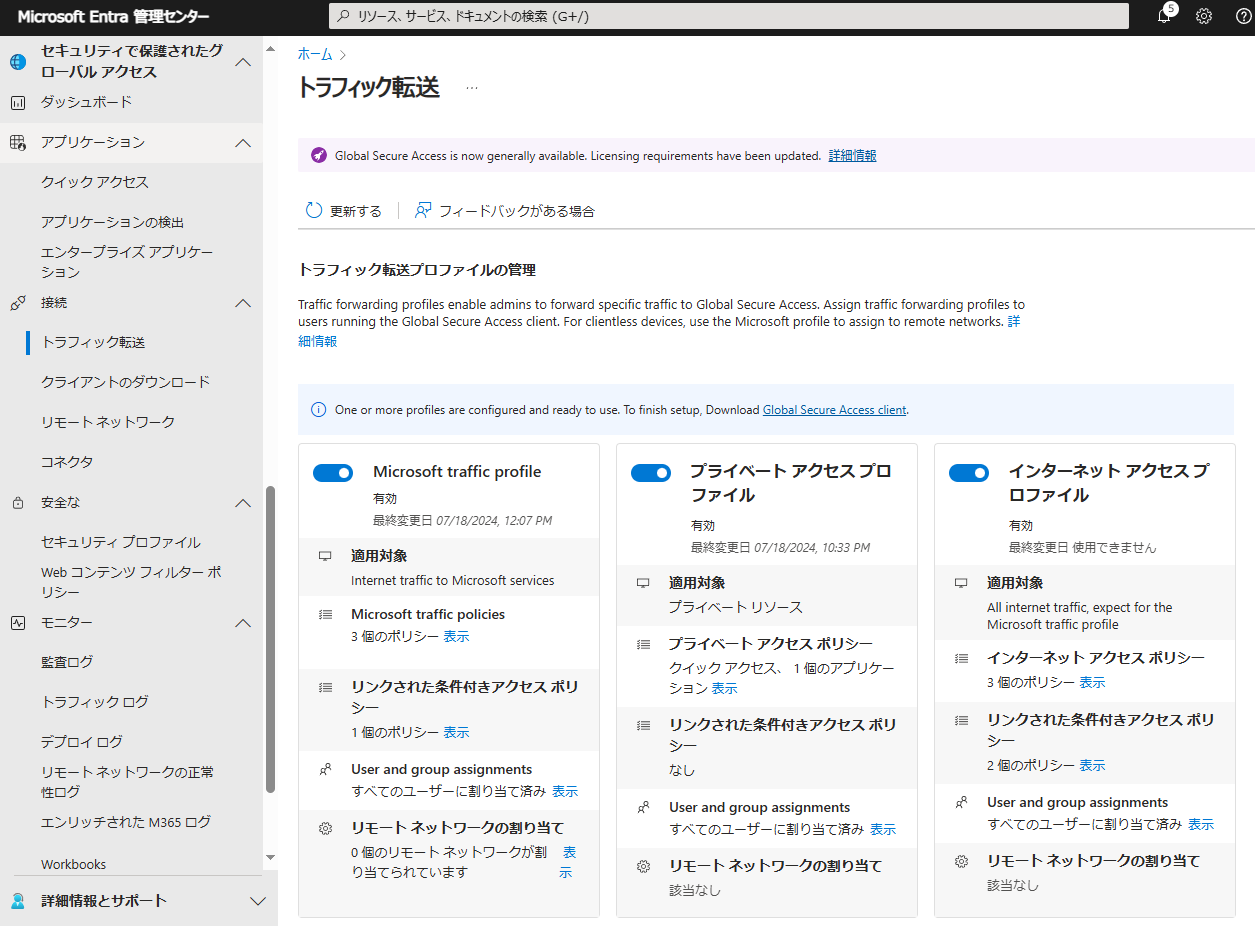Screen dimensions: 1255x926
Task: Click the 接続 plug icon
Action: coord(17,302)
